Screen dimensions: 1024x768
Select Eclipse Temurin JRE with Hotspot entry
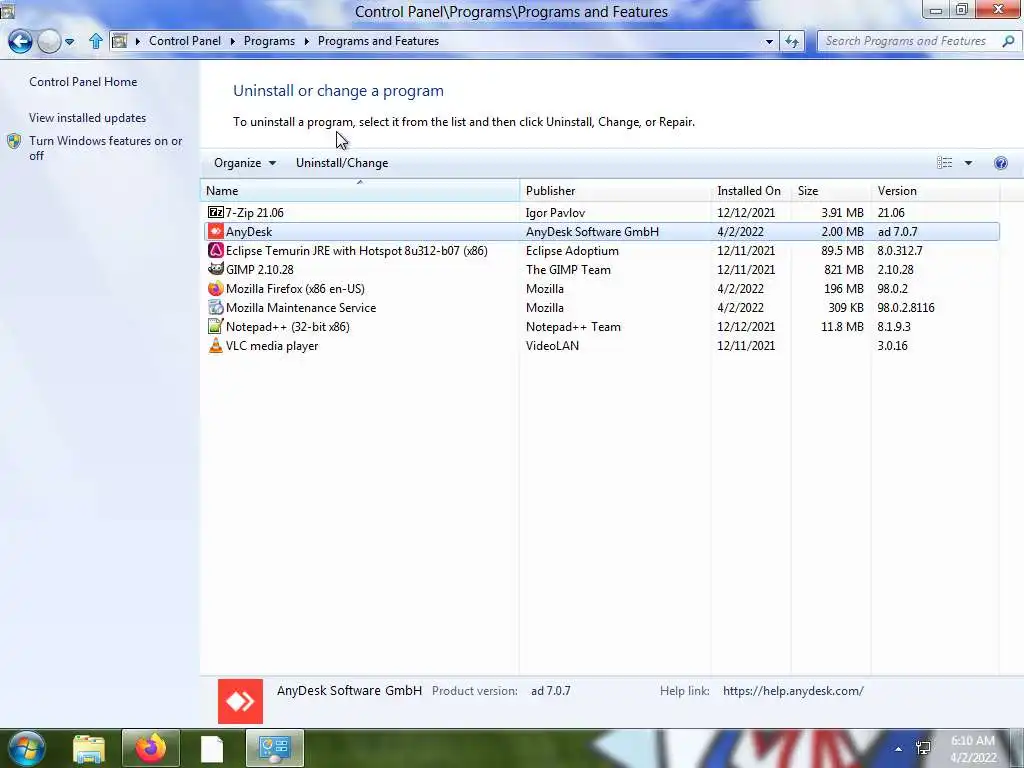601,250
